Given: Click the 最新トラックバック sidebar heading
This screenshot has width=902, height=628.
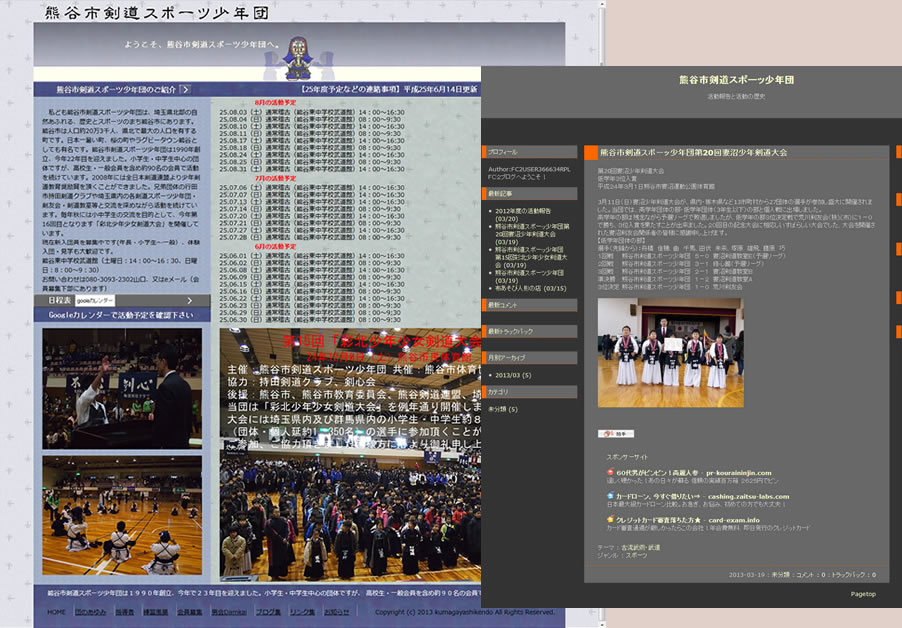Looking at the screenshot, I should 529,331.
